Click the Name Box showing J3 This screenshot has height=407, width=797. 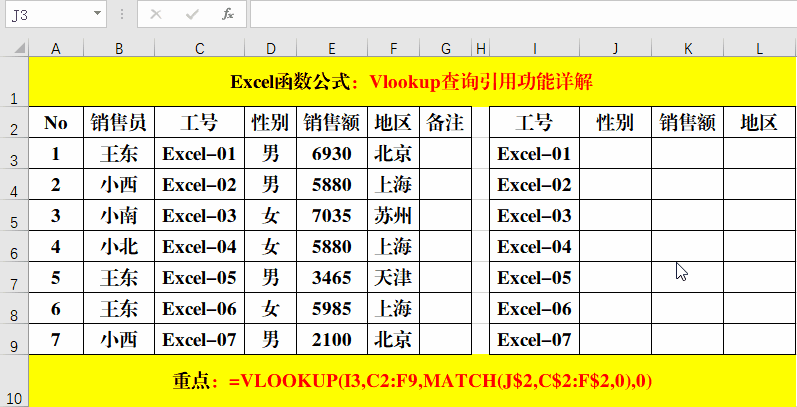[56, 14]
